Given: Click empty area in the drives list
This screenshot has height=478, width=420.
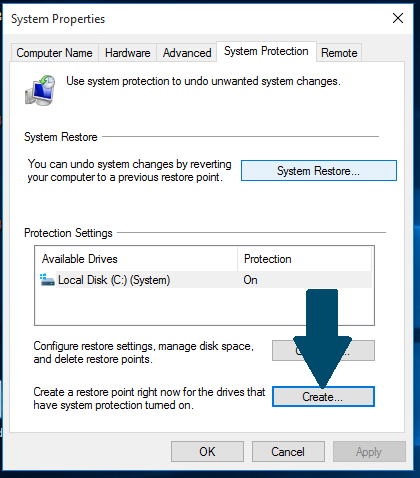Looking at the screenshot, I should point(167,306).
